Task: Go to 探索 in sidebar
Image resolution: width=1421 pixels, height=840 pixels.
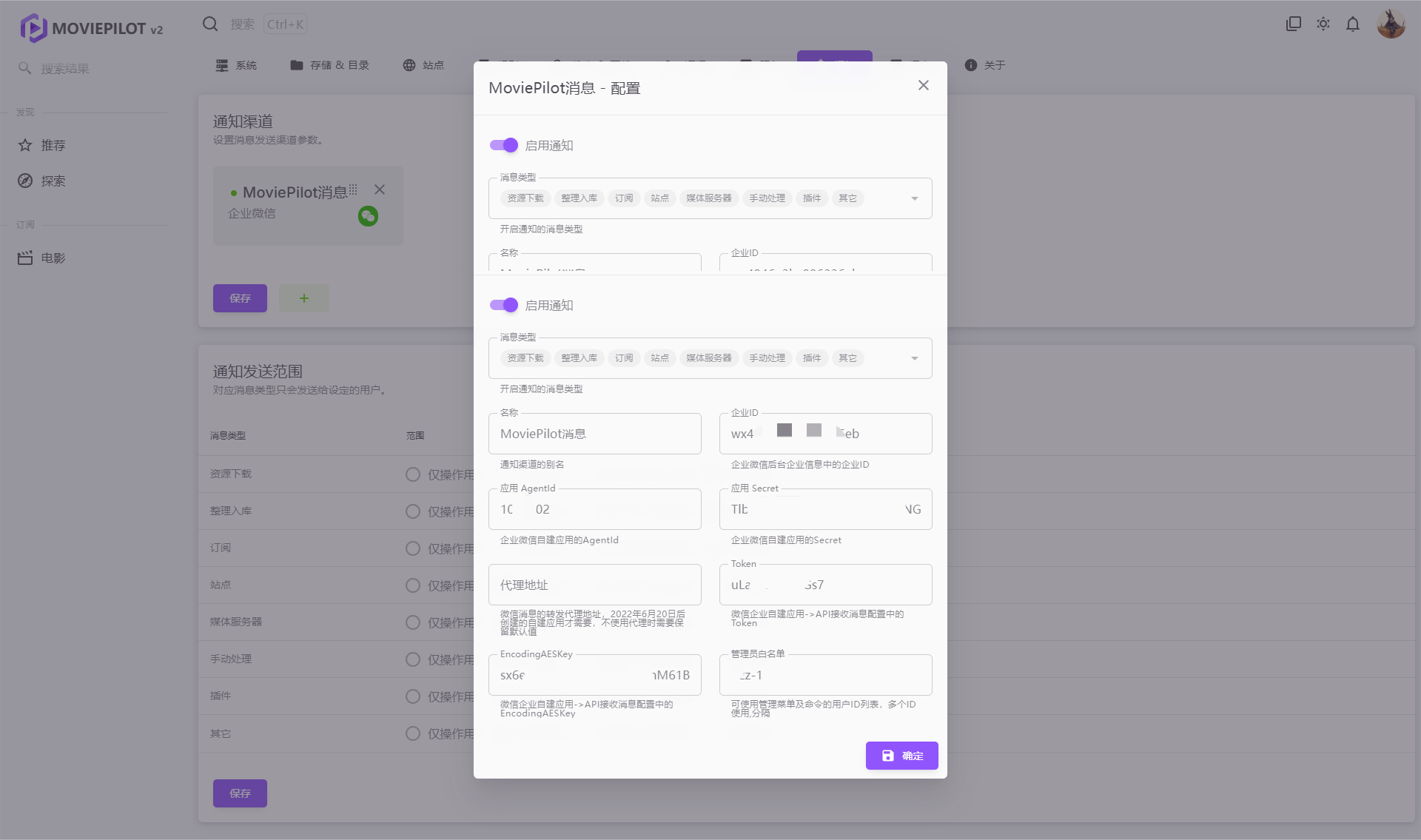Action: (53, 181)
